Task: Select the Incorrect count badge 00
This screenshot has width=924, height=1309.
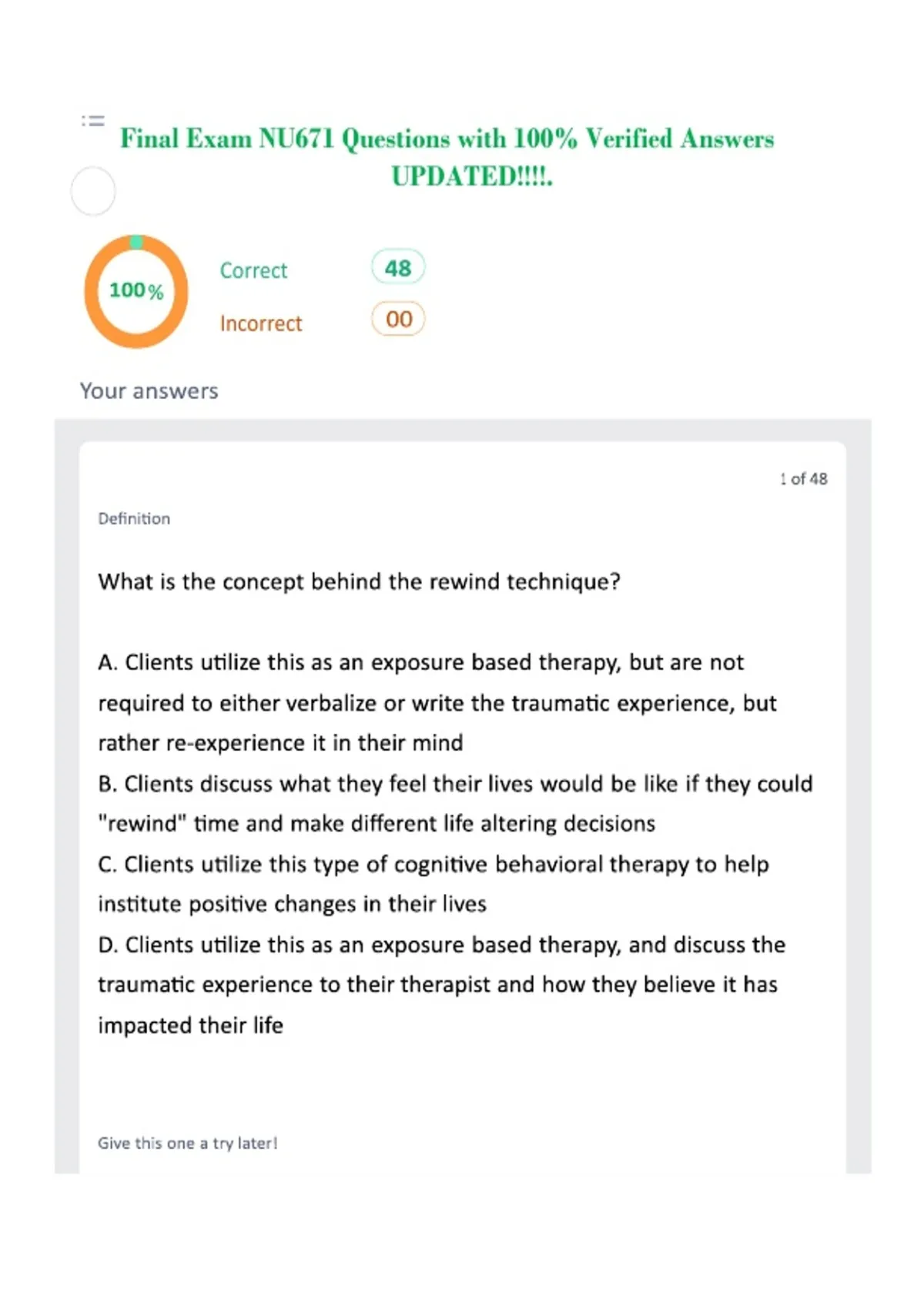Action: [398, 319]
